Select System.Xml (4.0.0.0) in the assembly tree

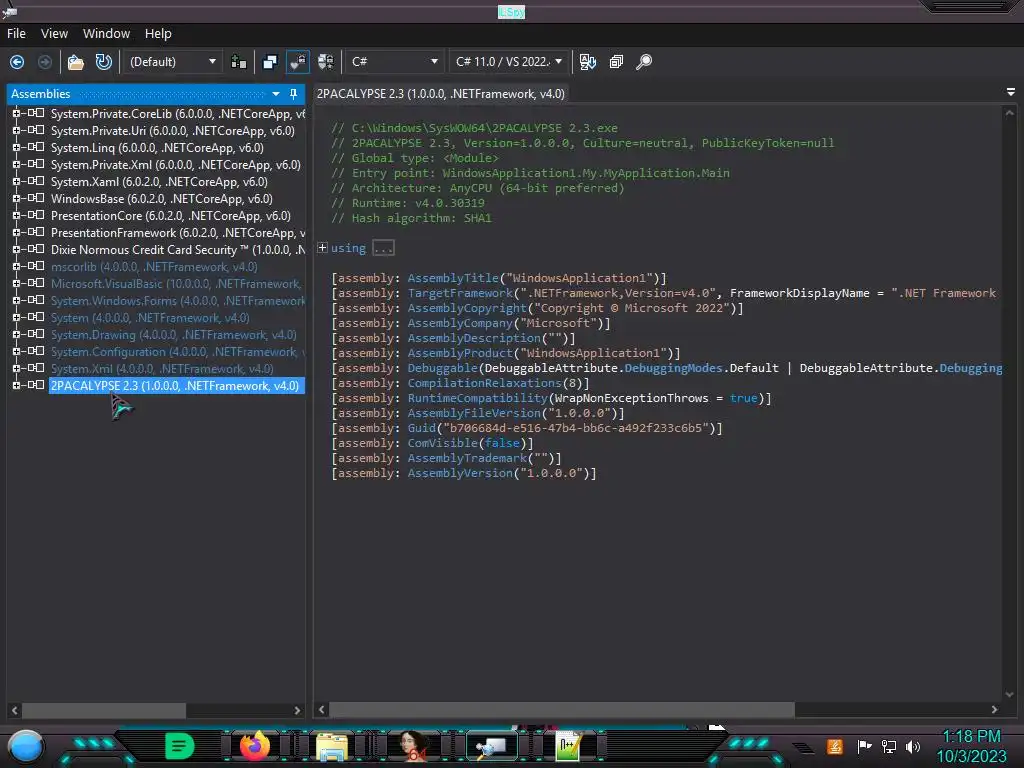click(162, 368)
